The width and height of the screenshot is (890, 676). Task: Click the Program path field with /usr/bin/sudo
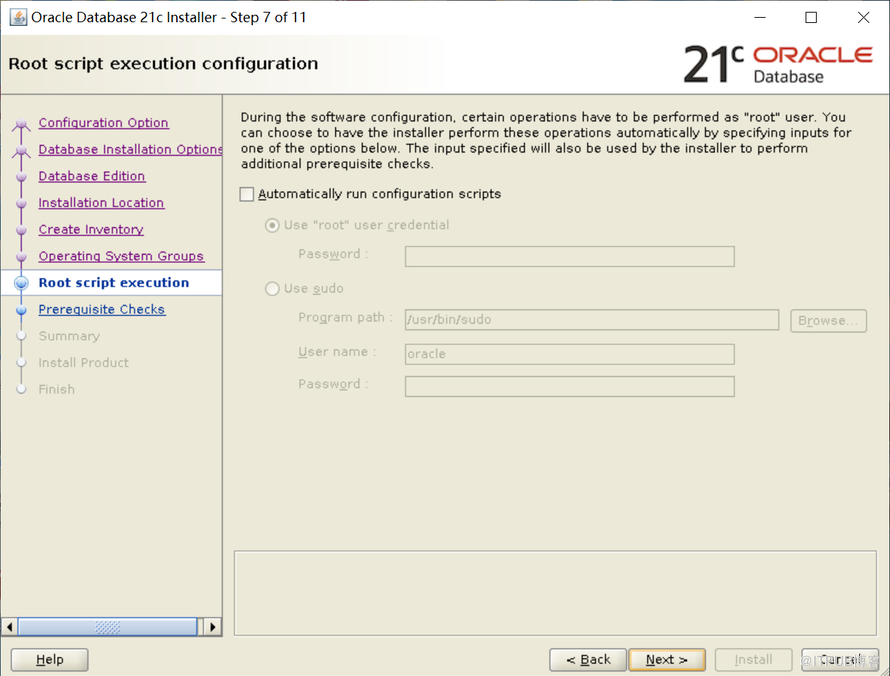[591, 320]
